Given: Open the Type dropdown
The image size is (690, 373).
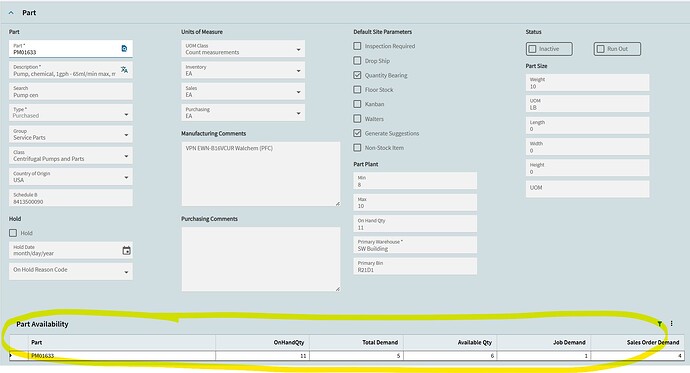Looking at the screenshot, I should coord(126,114).
